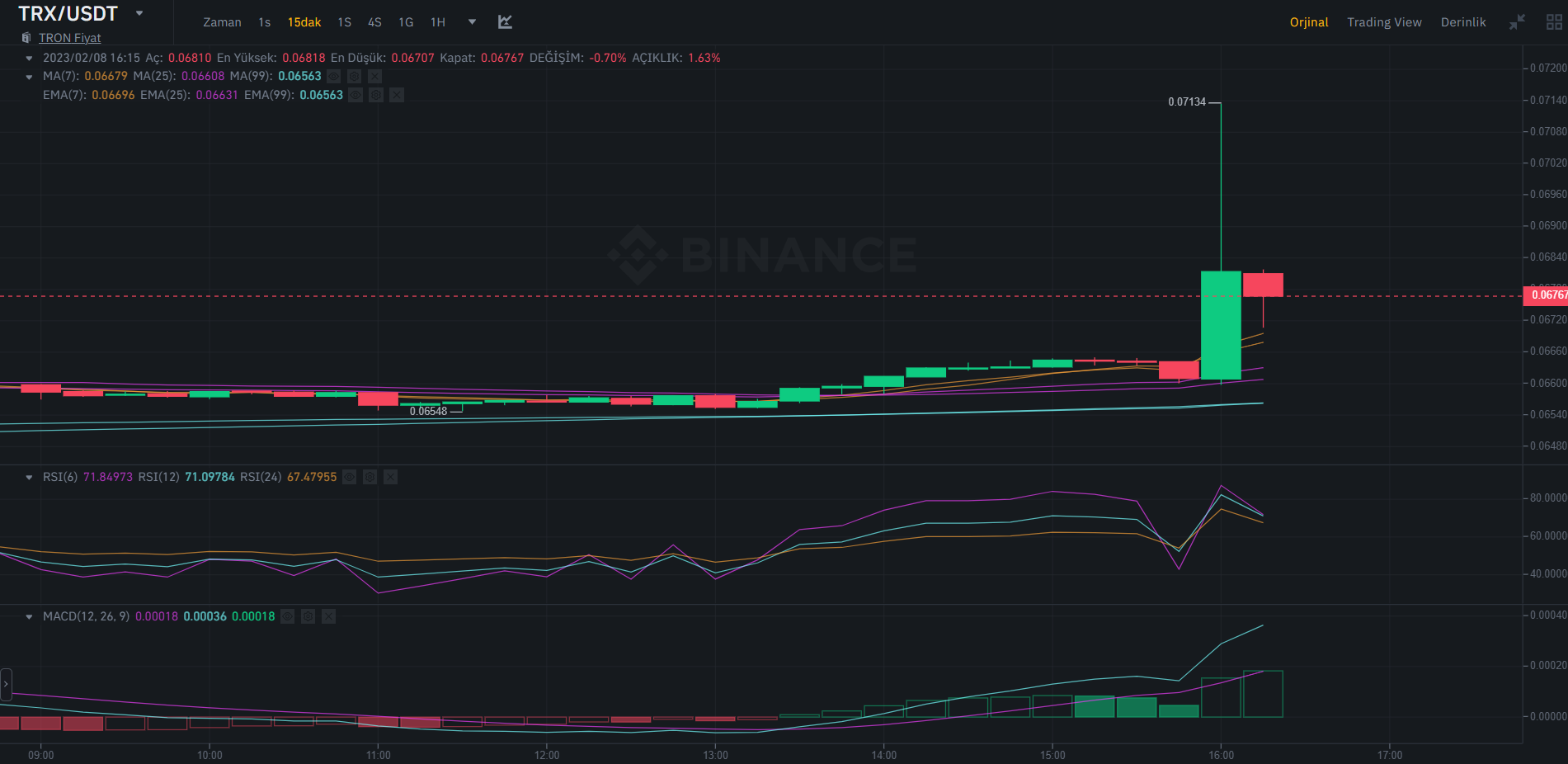Choose the 1G daily interval
Image resolution: width=1568 pixels, height=764 pixels.
click(406, 22)
